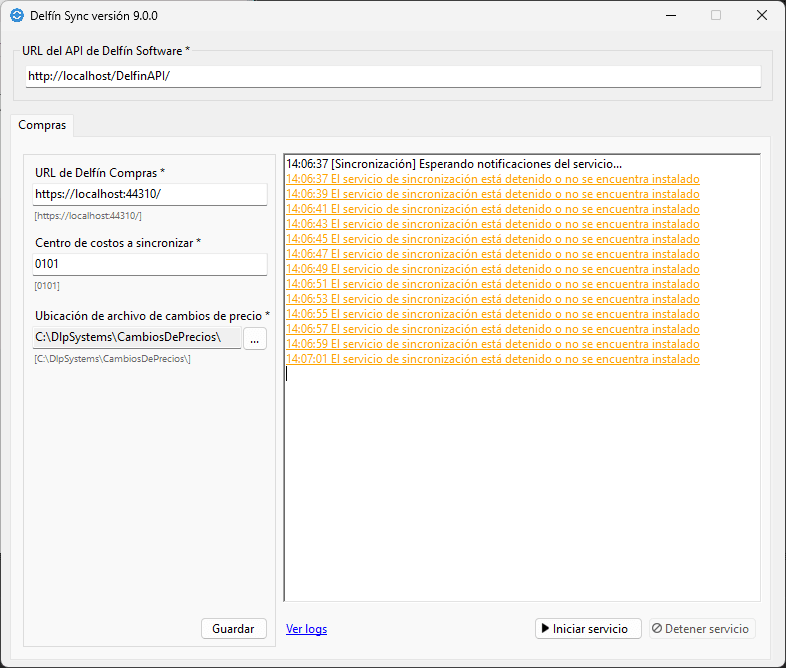Click the price change file location text field

click(137, 339)
